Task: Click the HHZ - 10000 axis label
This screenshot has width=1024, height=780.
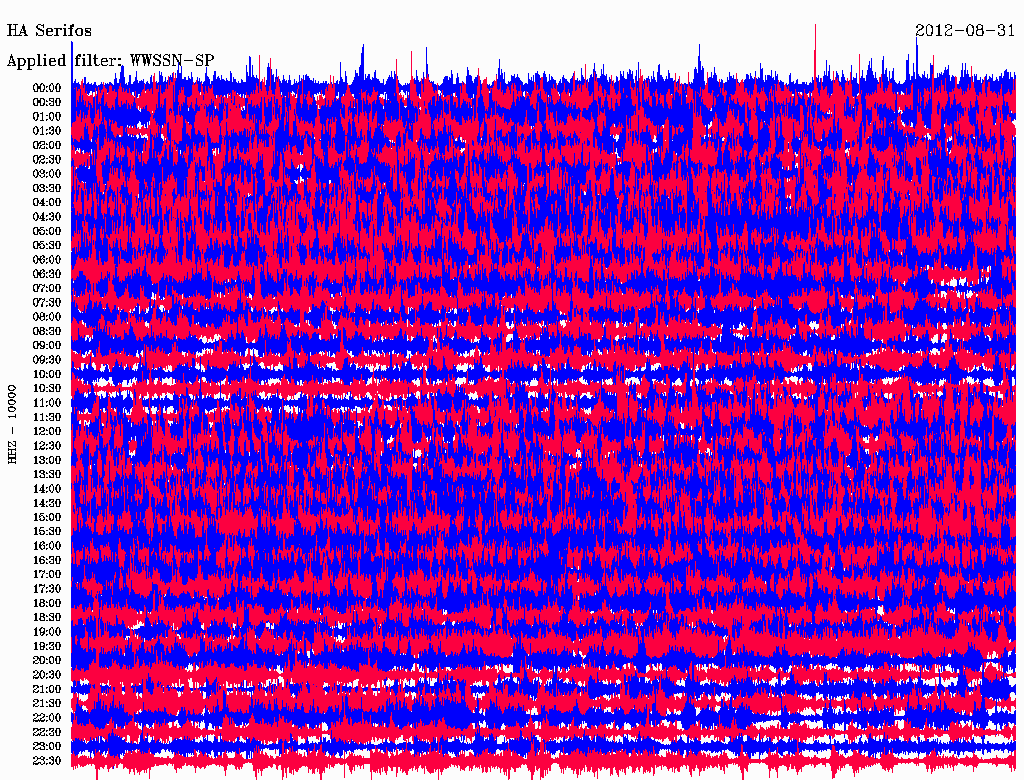Action: pyautogui.click(x=13, y=424)
